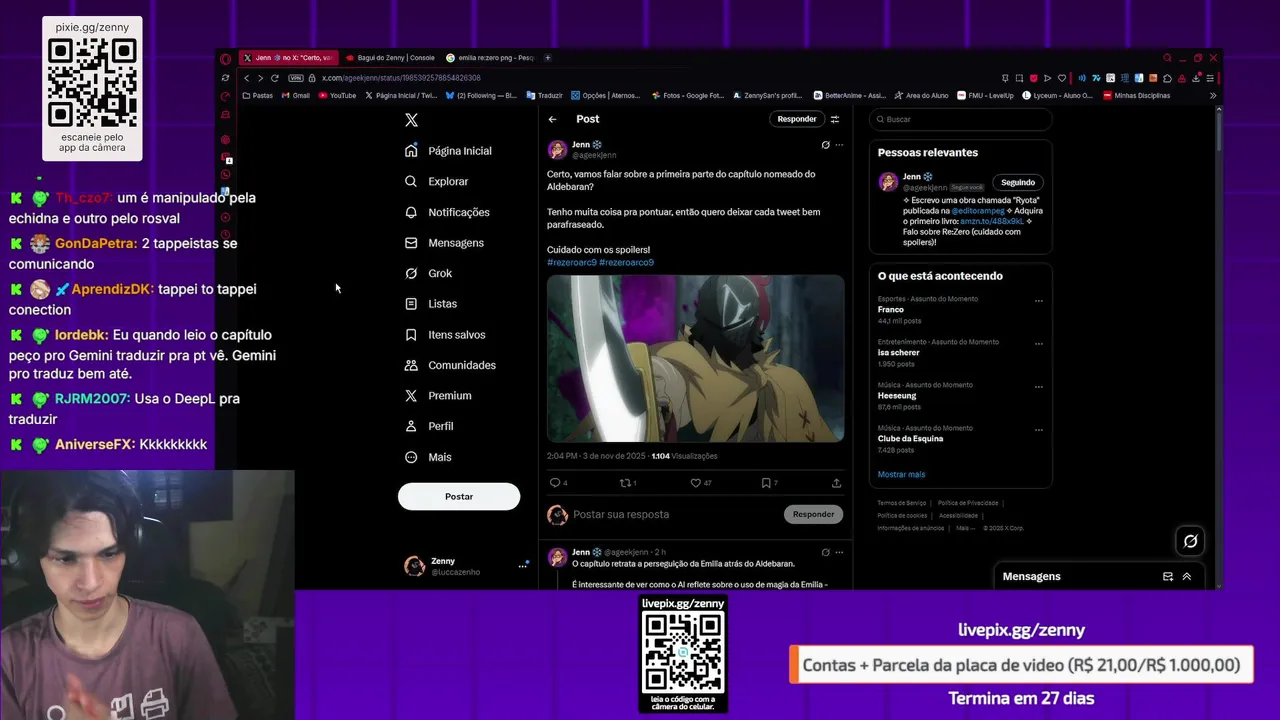Expand the Mensagens drawer chevrons
Screen dimensions: 1280x720
coord(1187,577)
